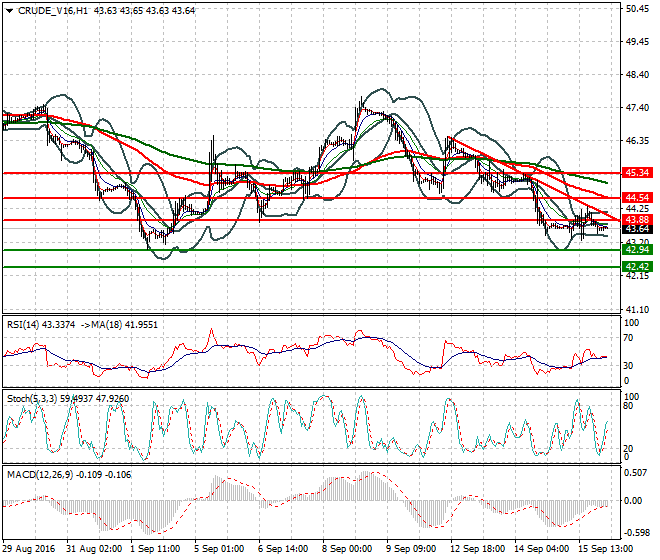660x560 pixels.
Task: Click the 12 Sep 18:00 time label
Action: 477,549
